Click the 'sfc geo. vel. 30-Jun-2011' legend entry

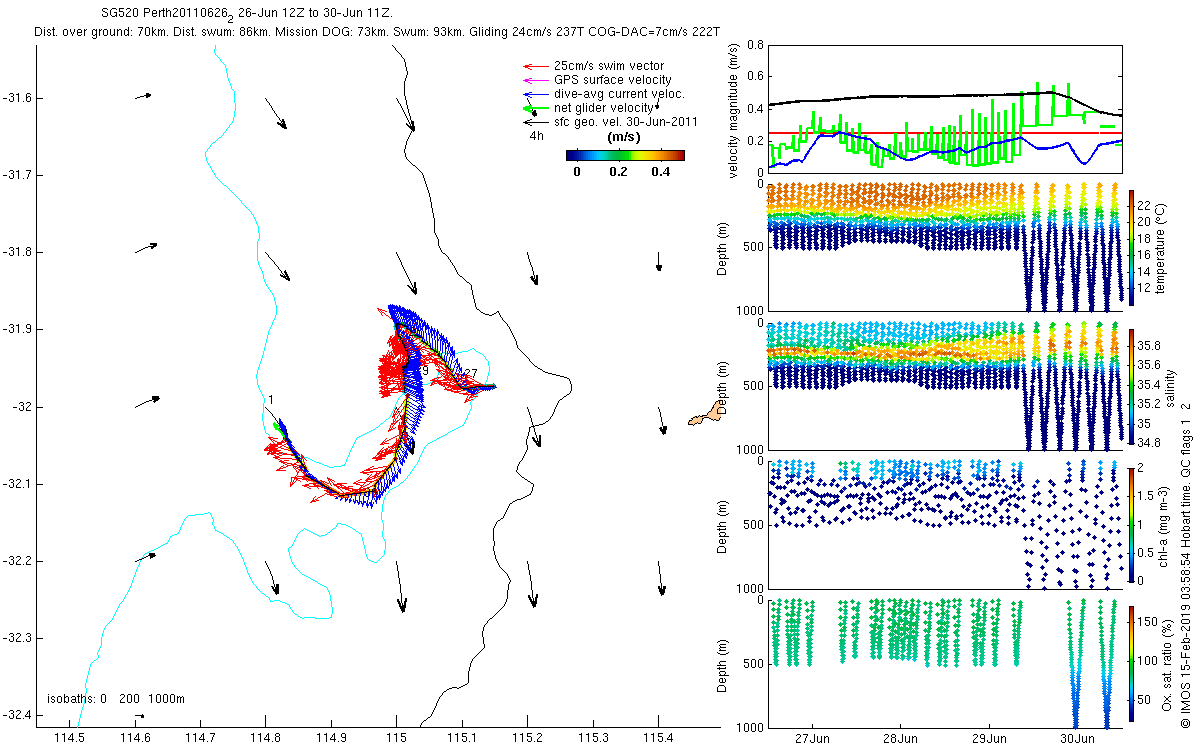(625, 122)
